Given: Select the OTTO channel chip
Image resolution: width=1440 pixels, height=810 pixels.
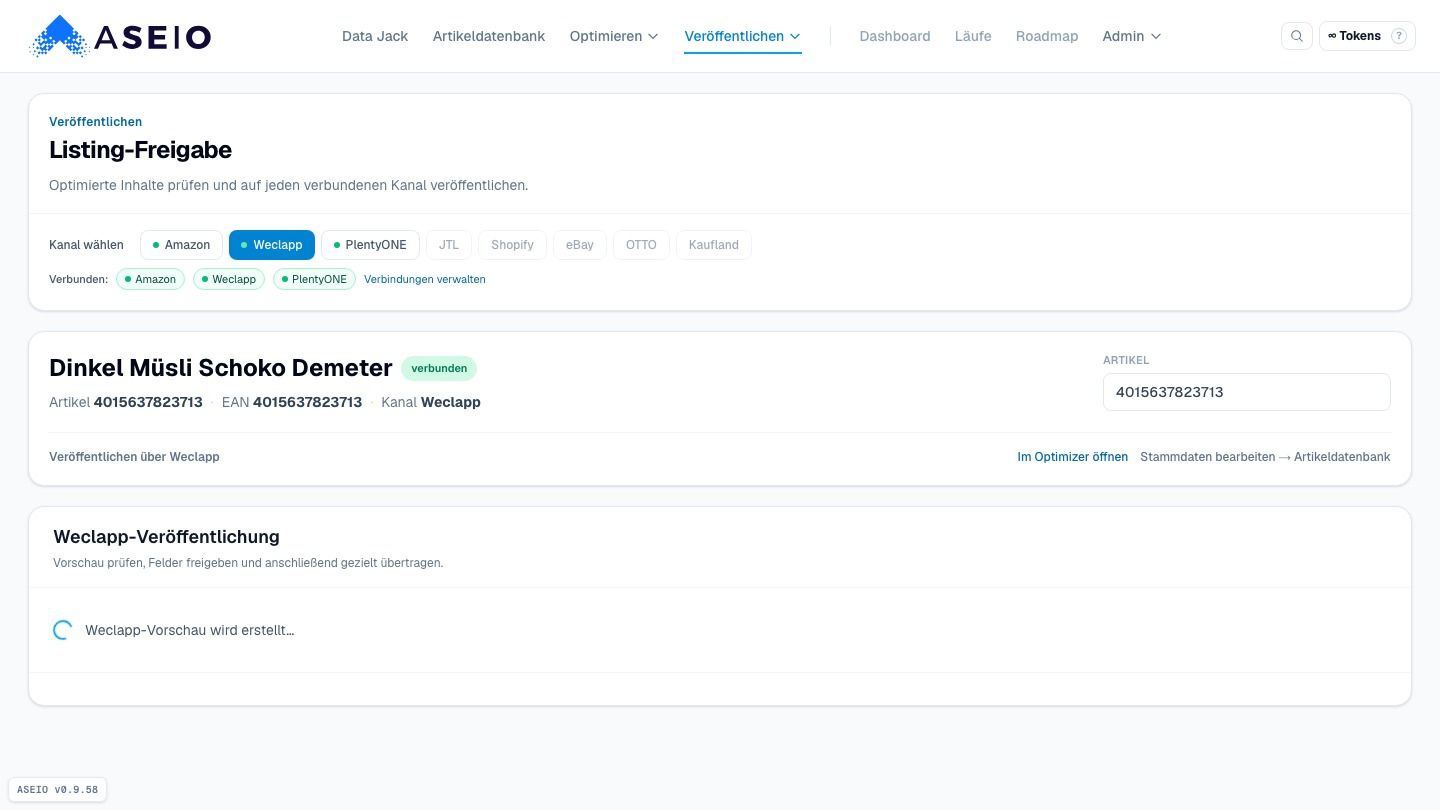Looking at the screenshot, I should pos(641,245).
